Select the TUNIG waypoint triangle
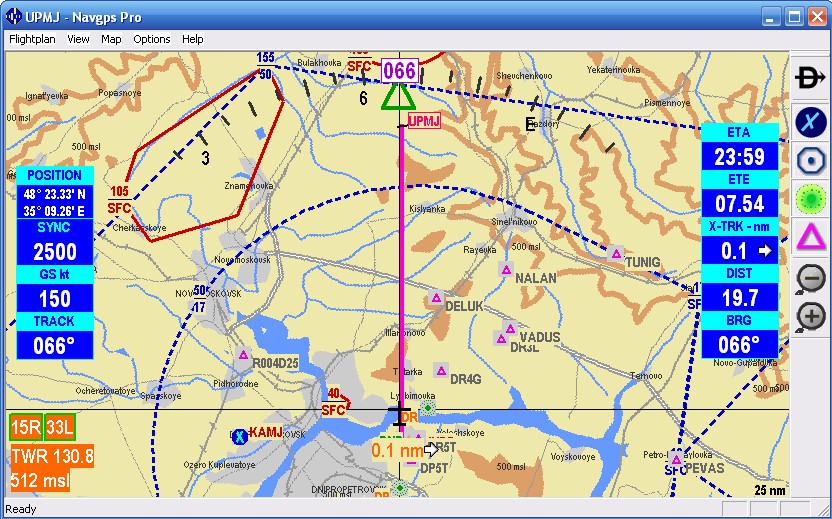Image resolution: width=832 pixels, height=519 pixels. pyautogui.click(x=617, y=254)
